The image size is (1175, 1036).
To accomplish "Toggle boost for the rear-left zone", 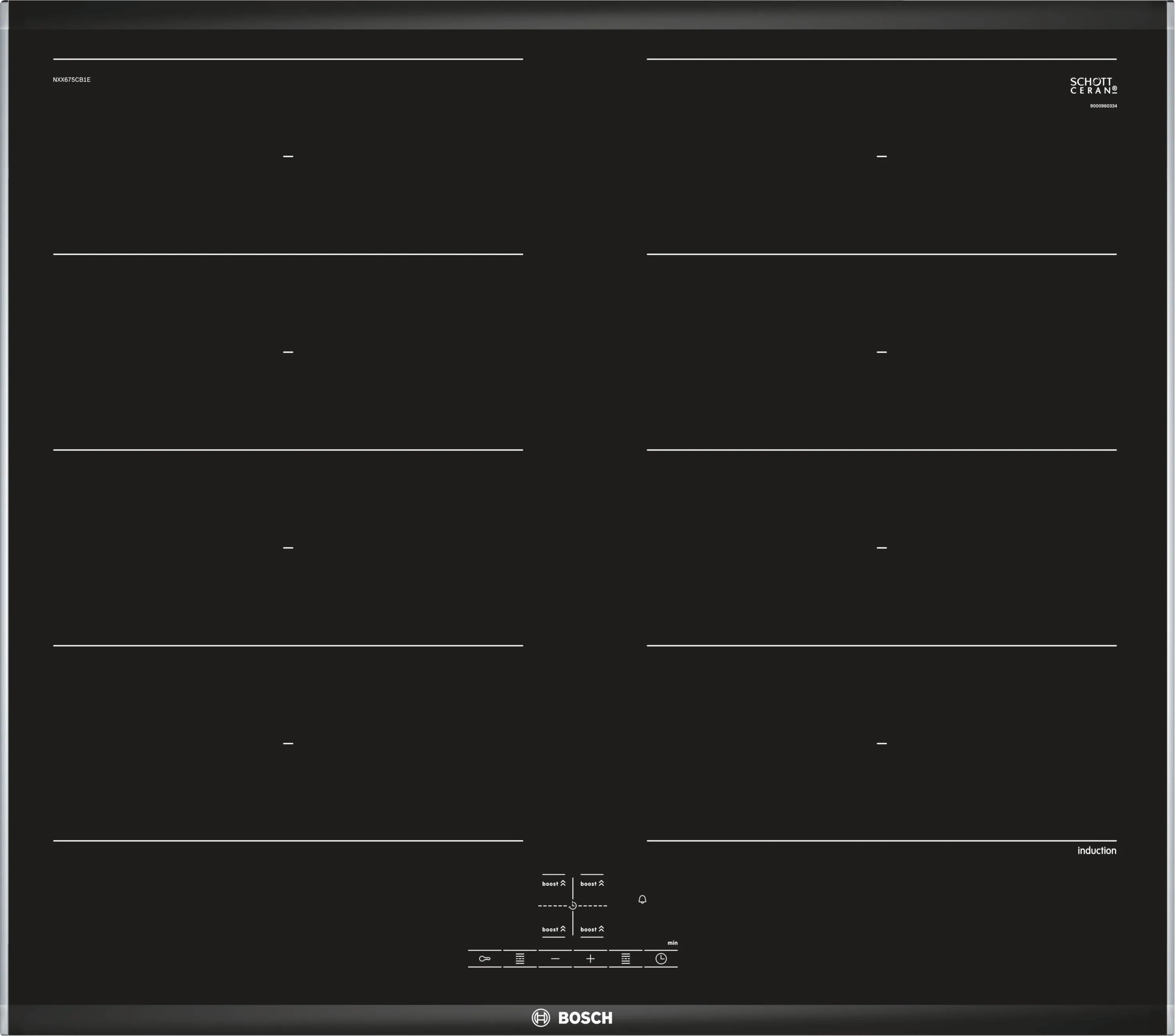I will pos(553,884).
